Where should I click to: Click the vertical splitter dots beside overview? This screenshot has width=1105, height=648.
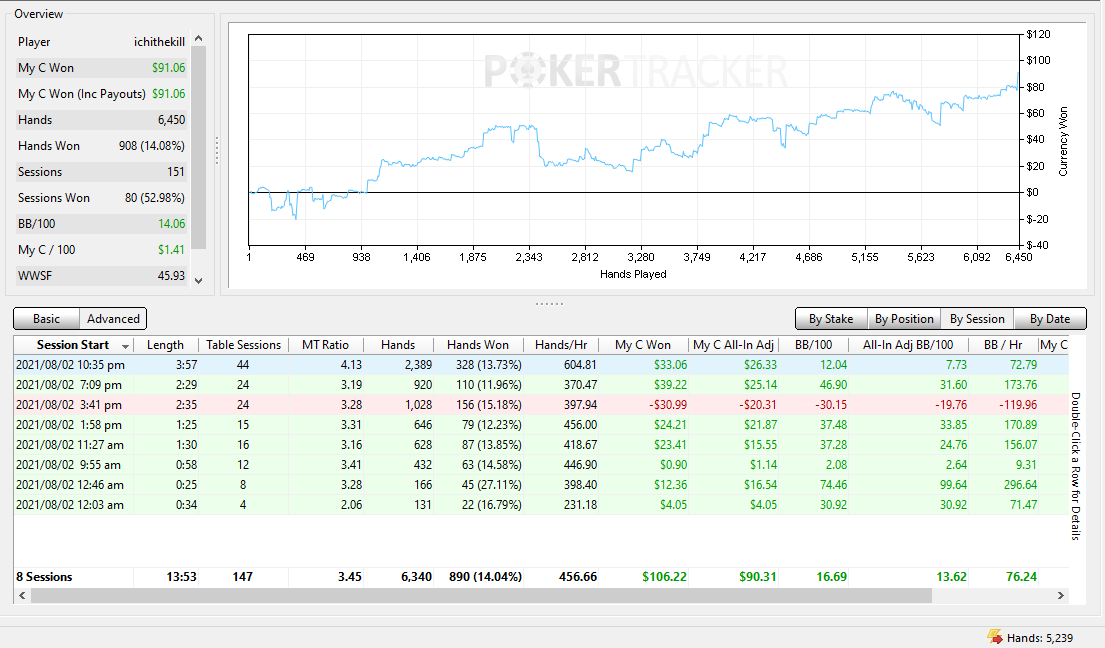217,150
